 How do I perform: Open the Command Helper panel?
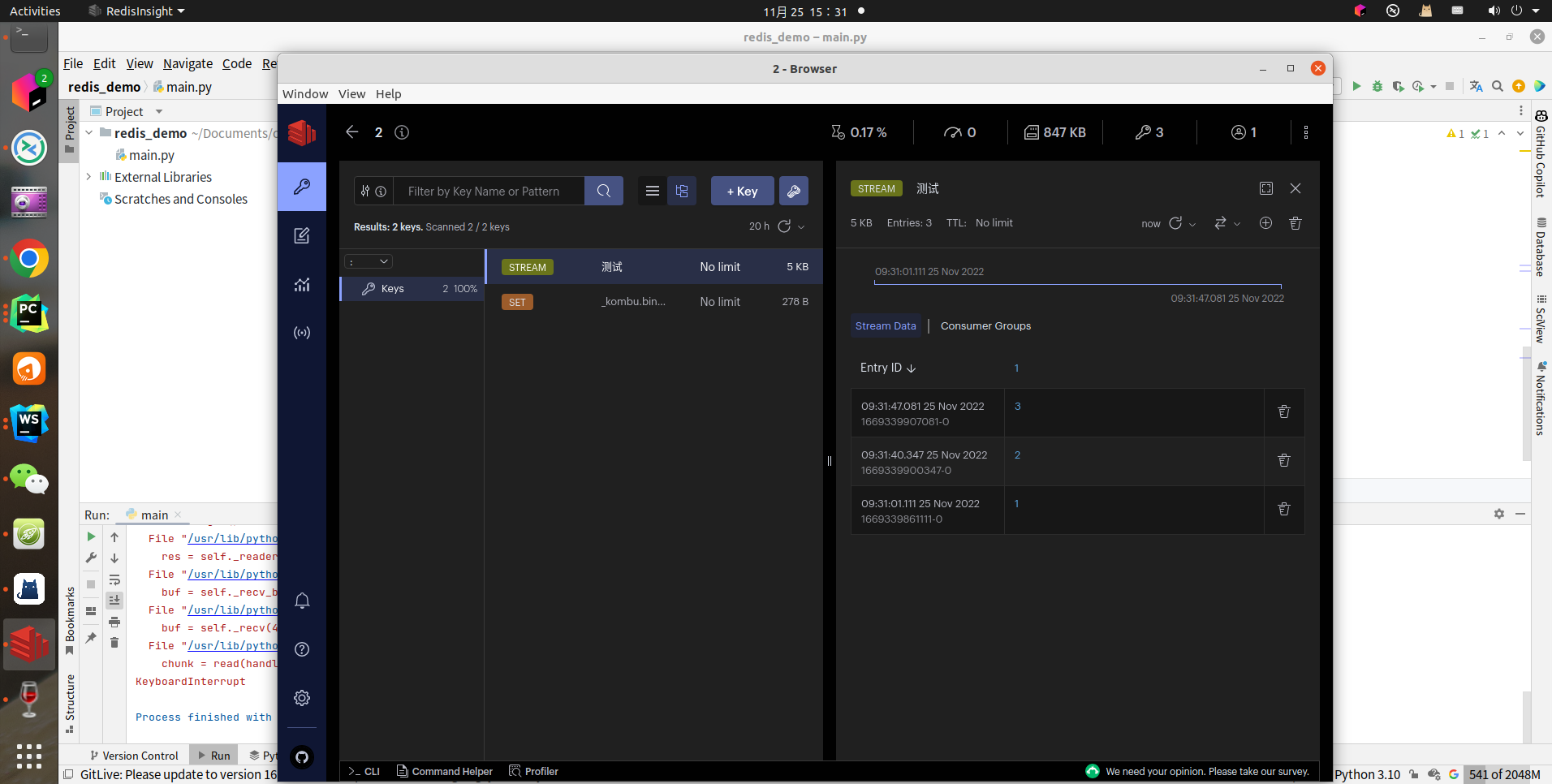click(445, 771)
